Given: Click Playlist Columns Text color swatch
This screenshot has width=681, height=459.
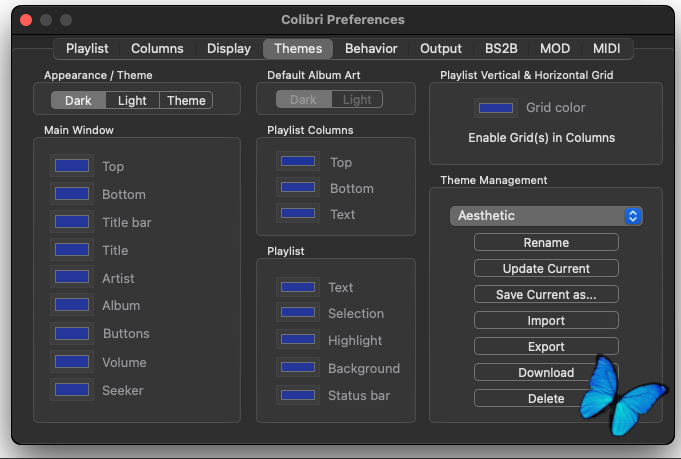Looking at the screenshot, I should (x=298, y=214).
